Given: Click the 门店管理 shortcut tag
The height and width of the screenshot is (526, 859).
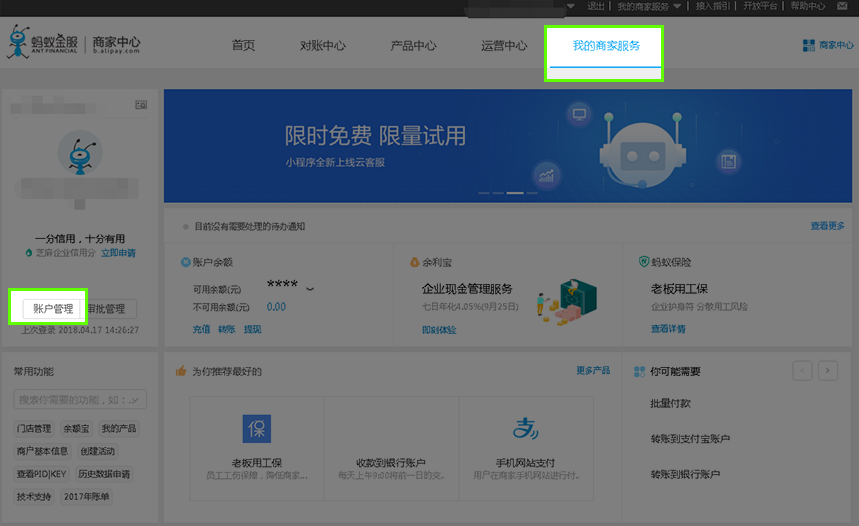Looking at the screenshot, I should pyautogui.click(x=34, y=428).
